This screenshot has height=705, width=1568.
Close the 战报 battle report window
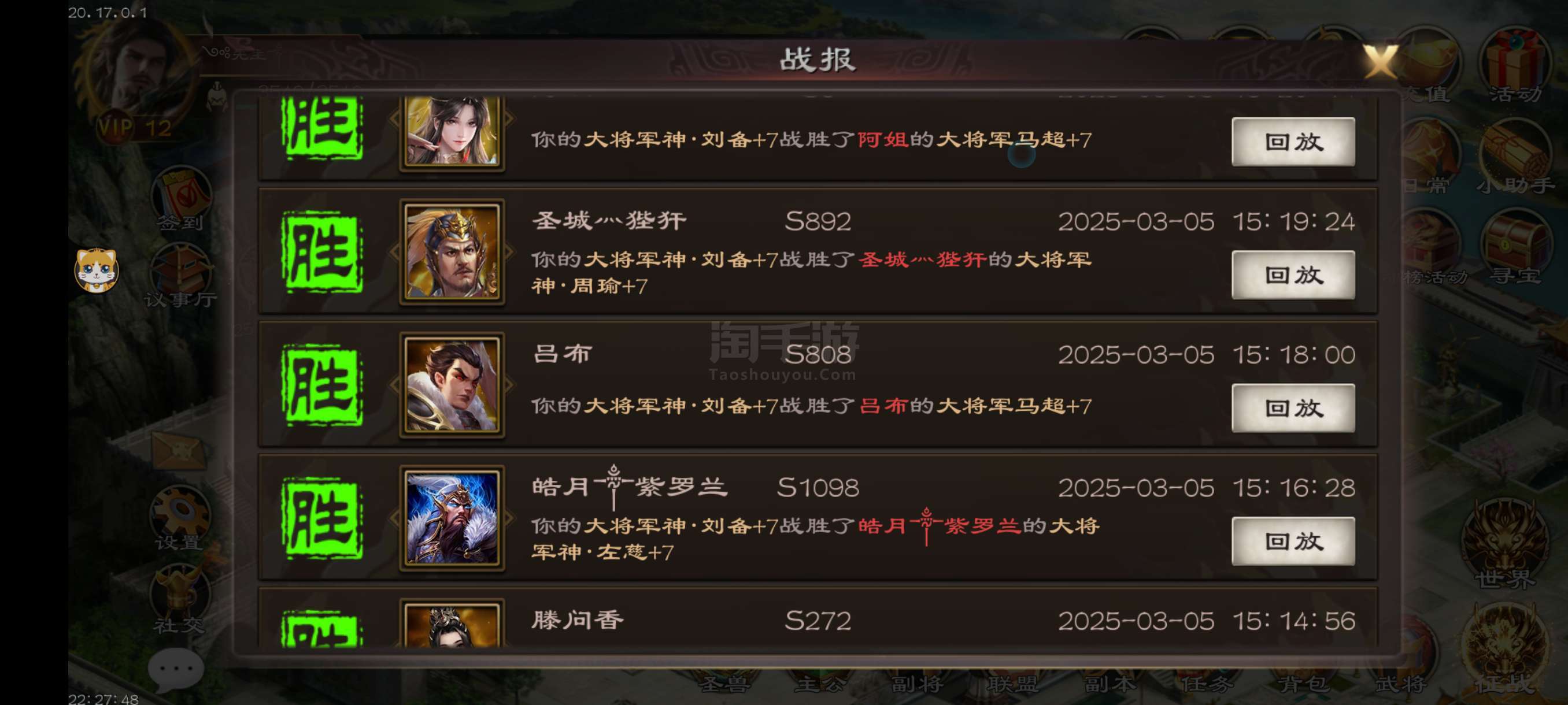[1380, 61]
